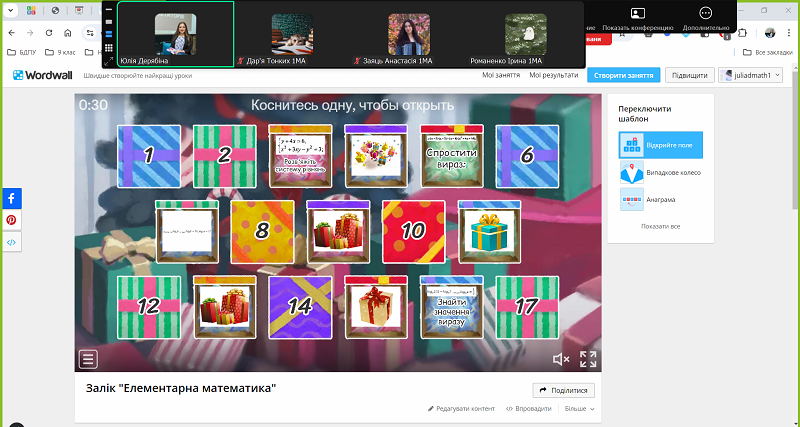Click the Pinterest share icon
The height and width of the screenshot is (427, 800).
(x=12, y=220)
